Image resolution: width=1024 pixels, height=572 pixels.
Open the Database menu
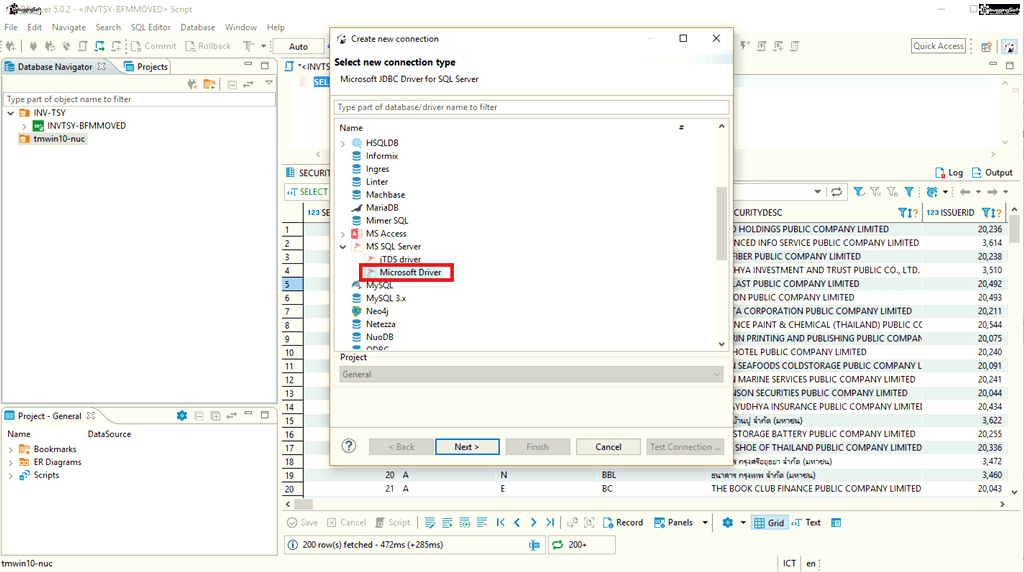(197, 27)
